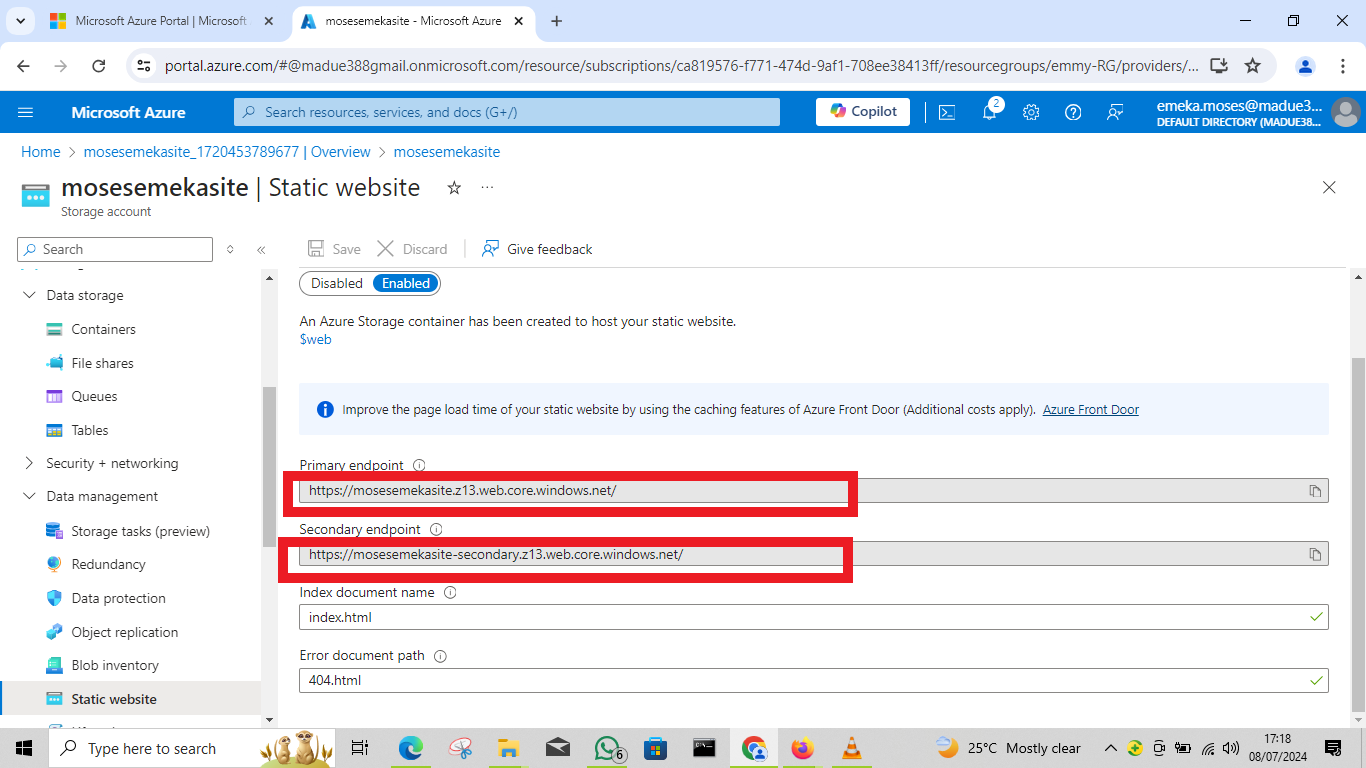
Task: Open mosesemekasite_1720453789677 | Overview breadcrumb
Action: [x=227, y=152]
